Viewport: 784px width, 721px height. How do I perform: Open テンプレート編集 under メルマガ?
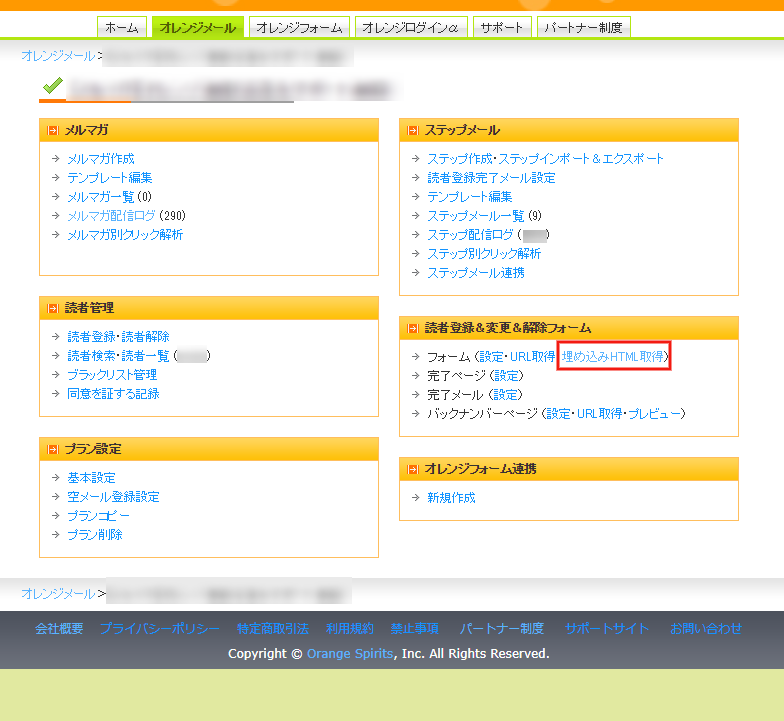(x=110, y=178)
